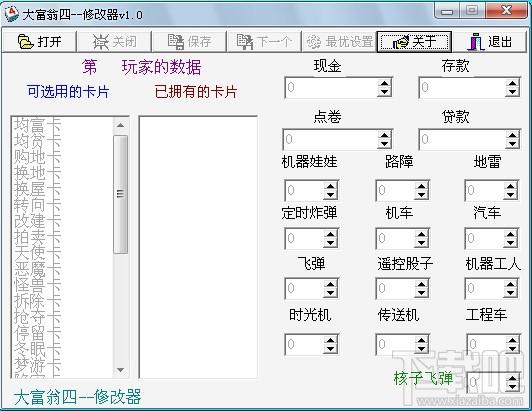Click the 下一个 toolbar button
The image size is (532, 411).
264,42
